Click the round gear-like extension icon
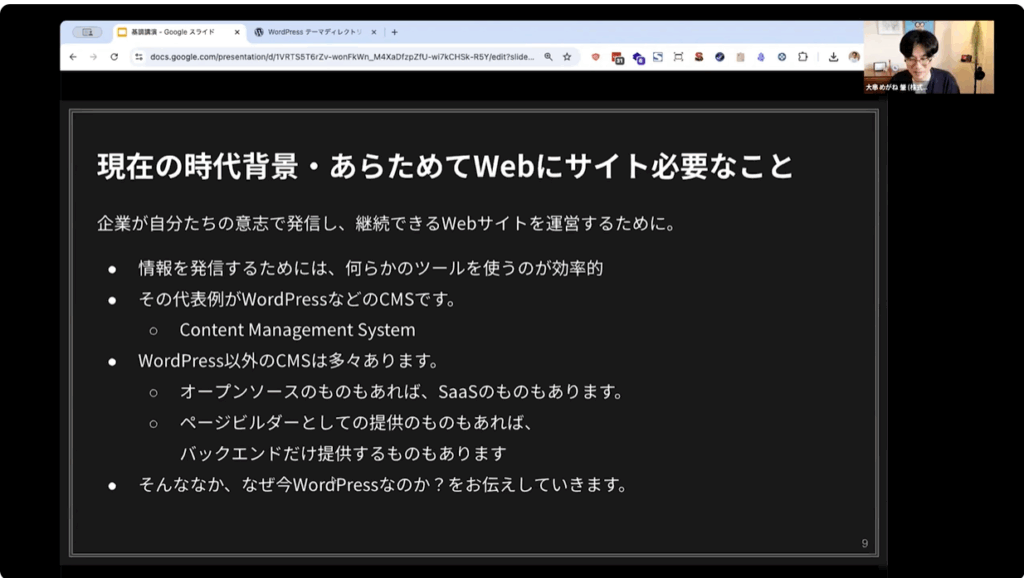Image resolution: width=1024 pixels, height=578 pixels. pos(782,57)
